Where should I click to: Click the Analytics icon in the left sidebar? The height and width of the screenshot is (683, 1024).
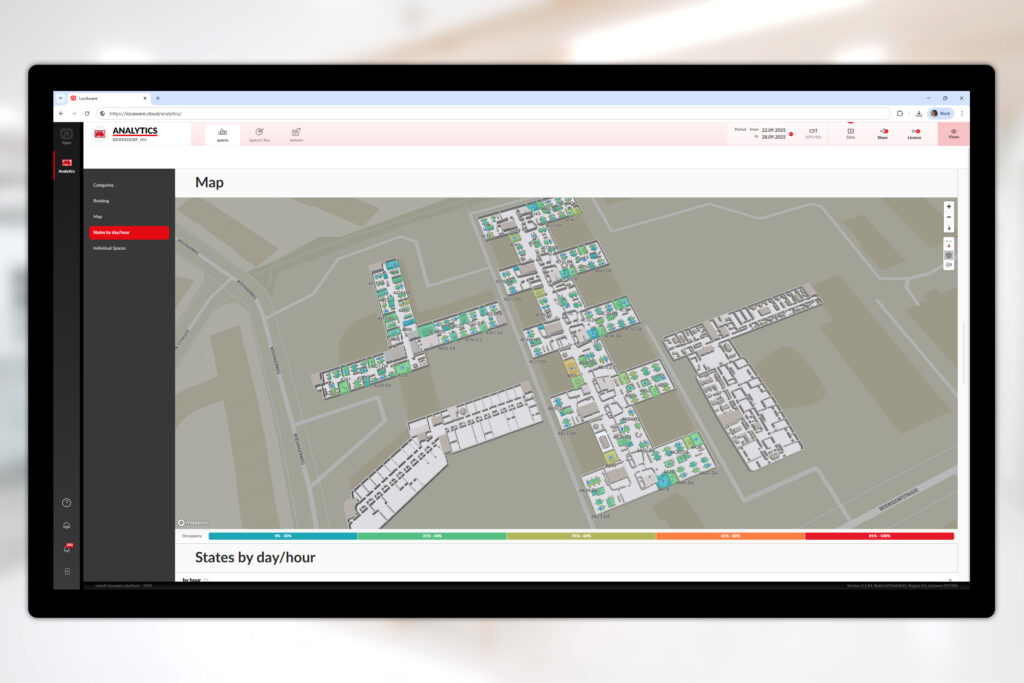(x=66, y=162)
